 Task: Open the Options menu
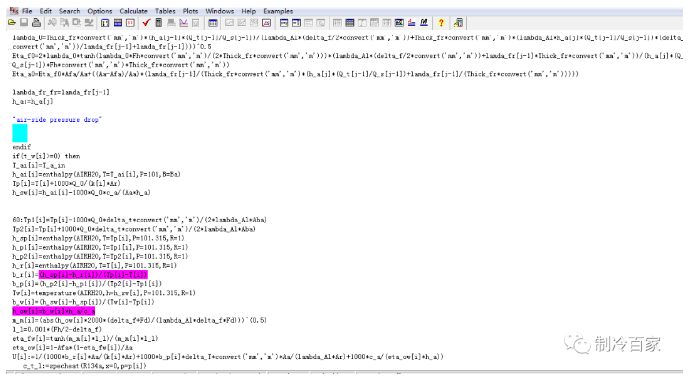(x=100, y=11)
